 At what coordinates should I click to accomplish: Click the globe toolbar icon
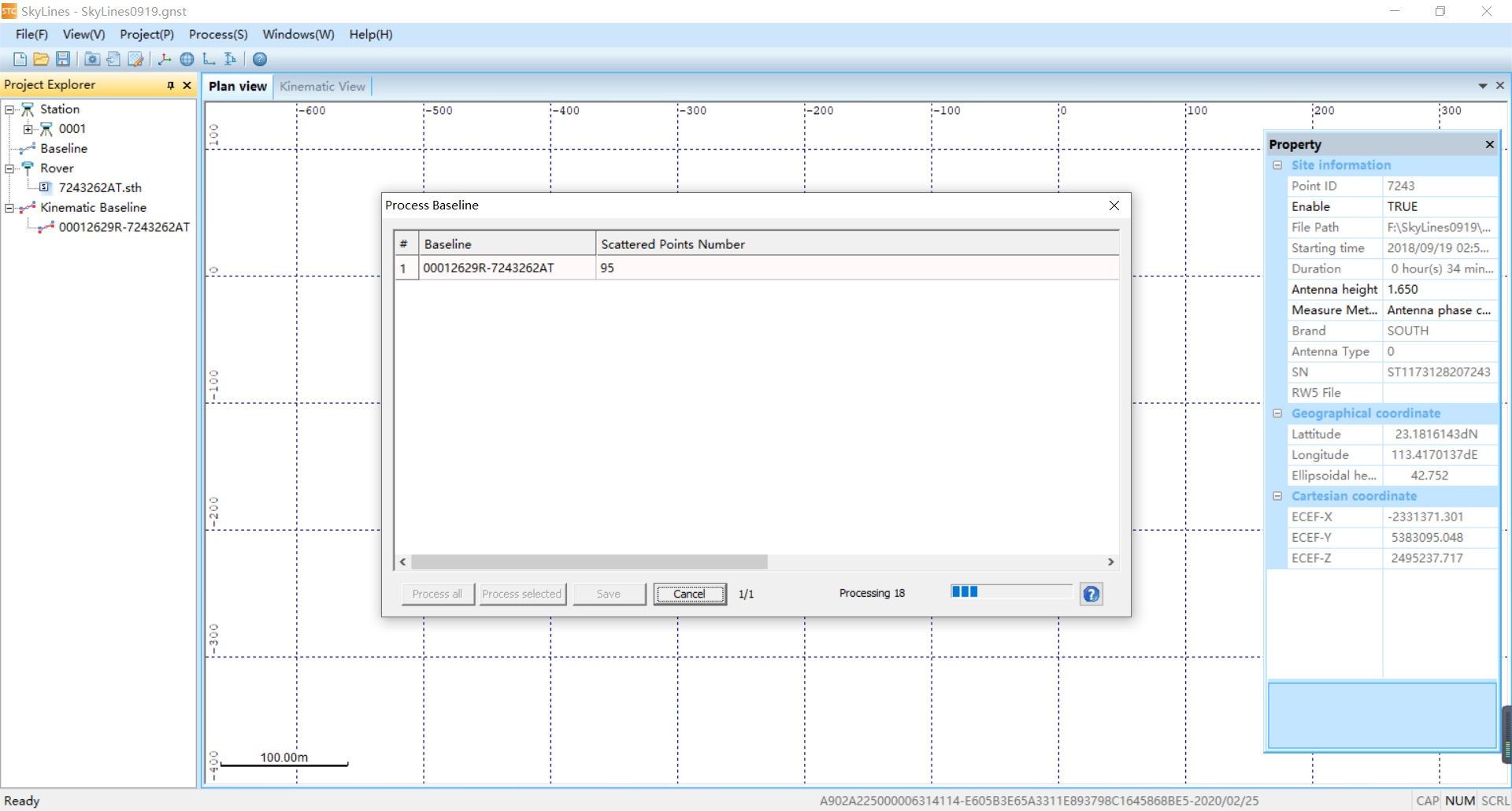point(187,59)
